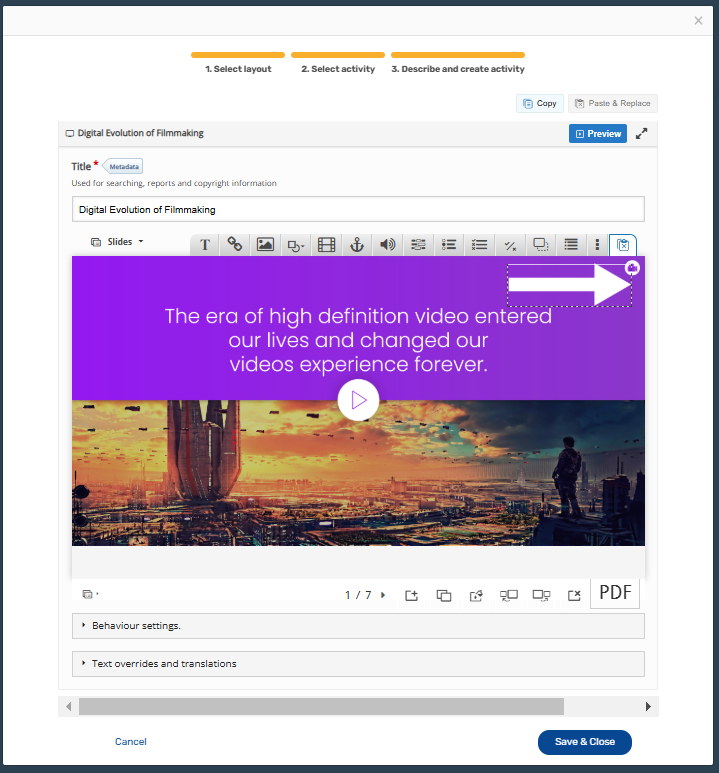
Task: Add a Go to Slide anchor element
Action: pyautogui.click(x=357, y=245)
